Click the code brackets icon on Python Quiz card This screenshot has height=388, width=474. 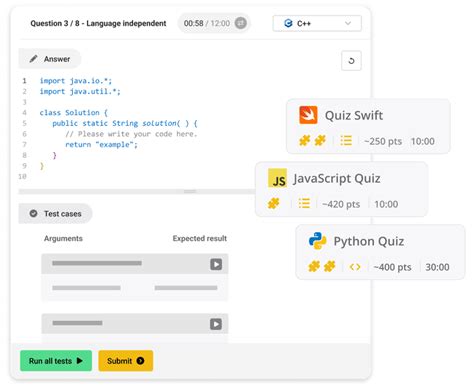(x=355, y=267)
